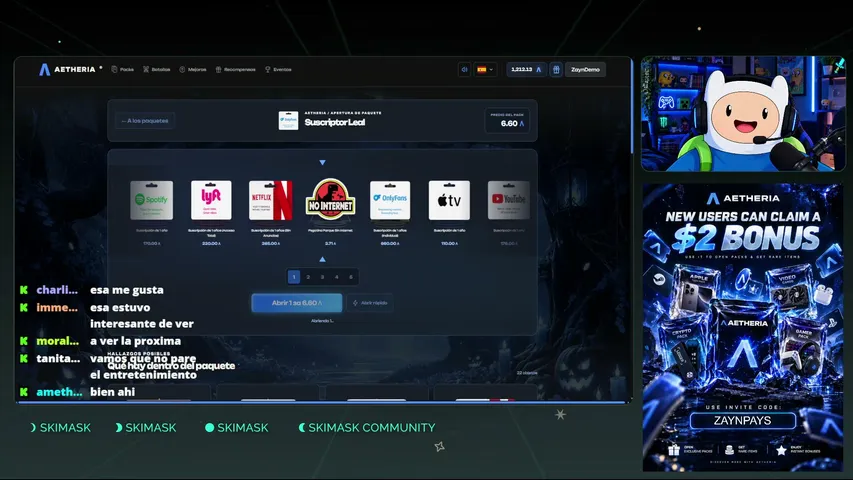853x480 pixels.
Task: Click the ZAYNPAYS invite code box
Action: click(x=743, y=421)
